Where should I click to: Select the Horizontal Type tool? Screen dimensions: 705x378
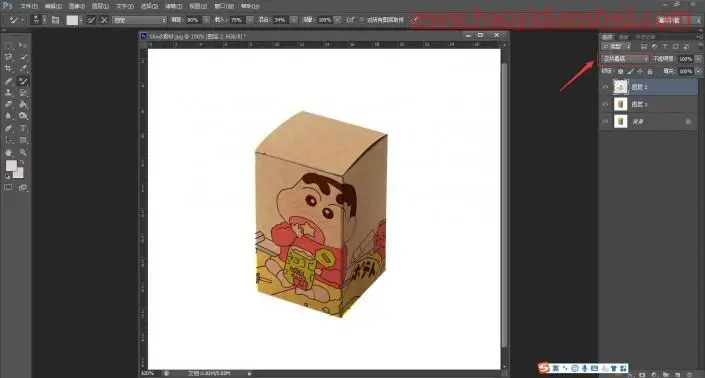[x=23, y=129]
